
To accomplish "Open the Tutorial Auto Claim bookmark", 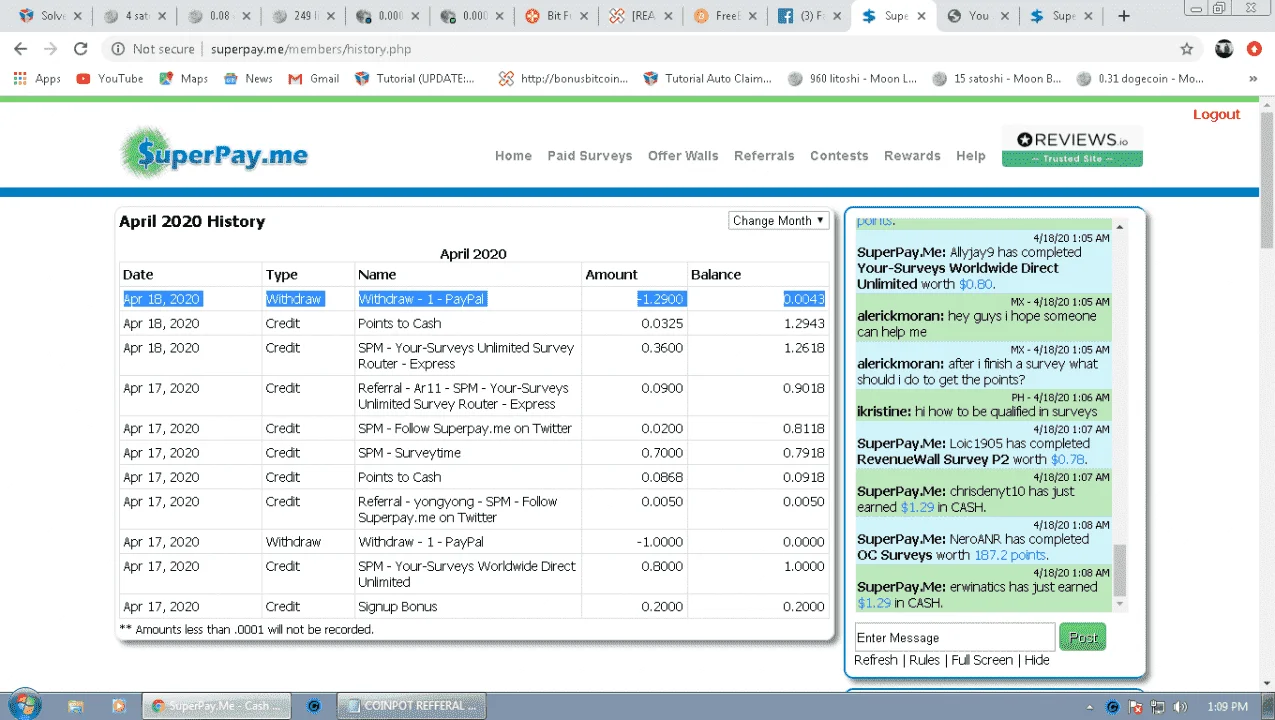I will tap(709, 78).
